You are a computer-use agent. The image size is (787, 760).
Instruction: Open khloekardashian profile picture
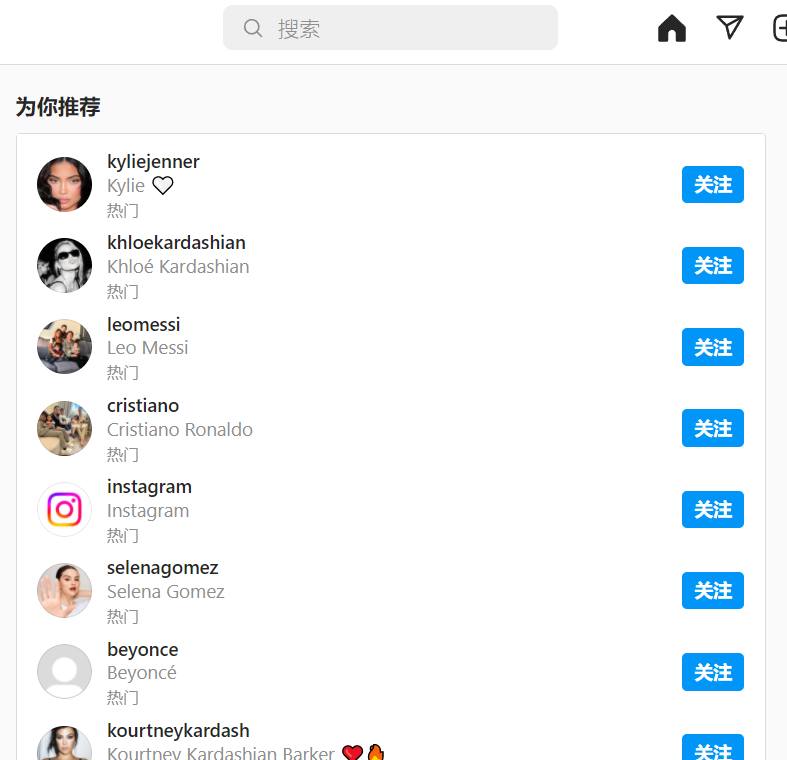click(x=64, y=266)
